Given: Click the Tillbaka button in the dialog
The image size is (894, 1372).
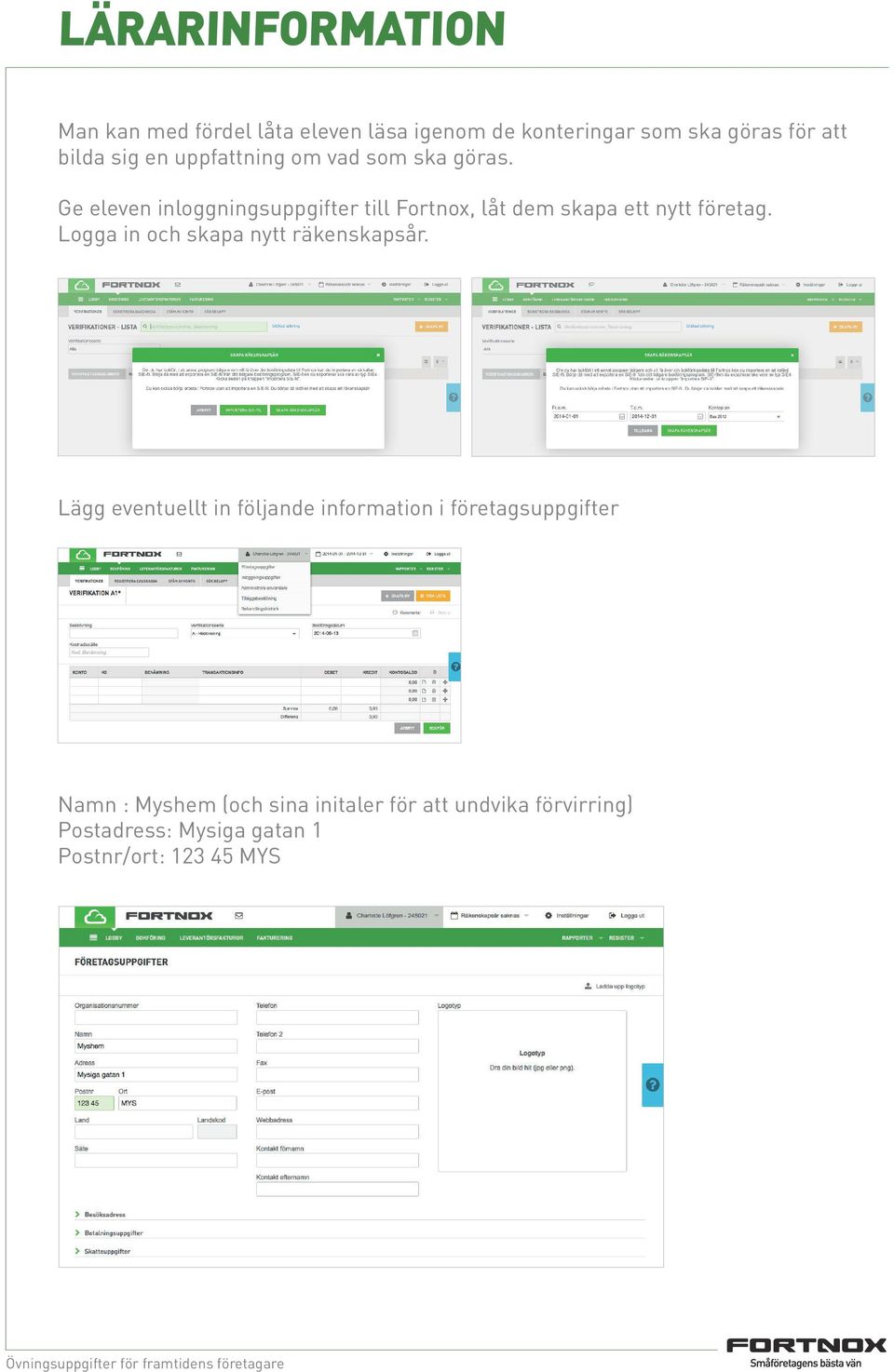Looking at the screenshot, I should 643,431.
